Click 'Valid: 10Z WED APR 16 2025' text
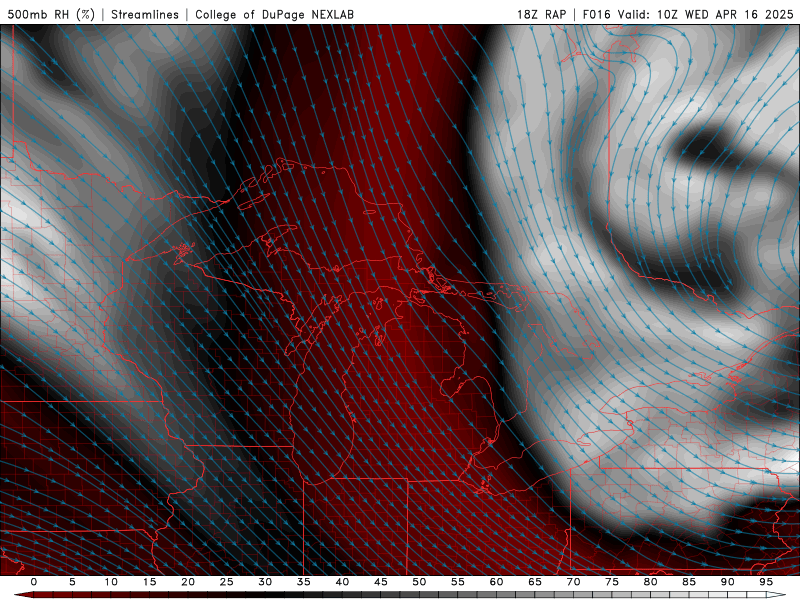The height and width of the screenshot is (600, 800). [x=706, y=14]
